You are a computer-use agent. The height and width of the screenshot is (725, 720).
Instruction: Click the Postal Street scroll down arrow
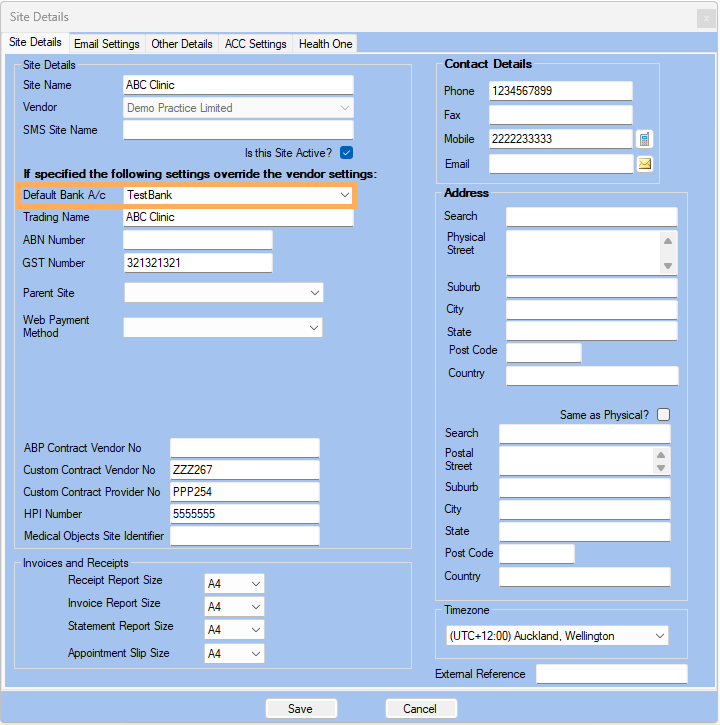(x=661, y=468)
